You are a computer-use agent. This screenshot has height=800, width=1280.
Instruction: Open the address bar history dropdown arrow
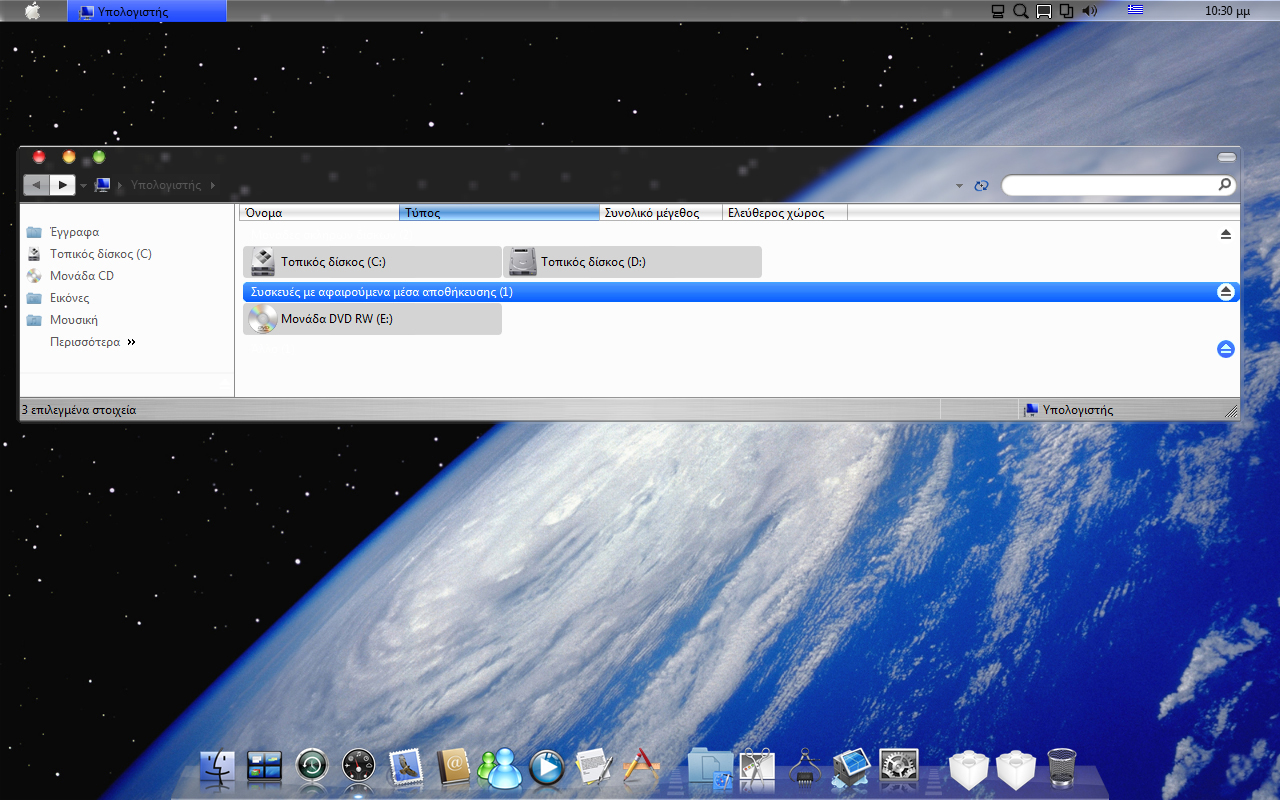tap(959, 186)
